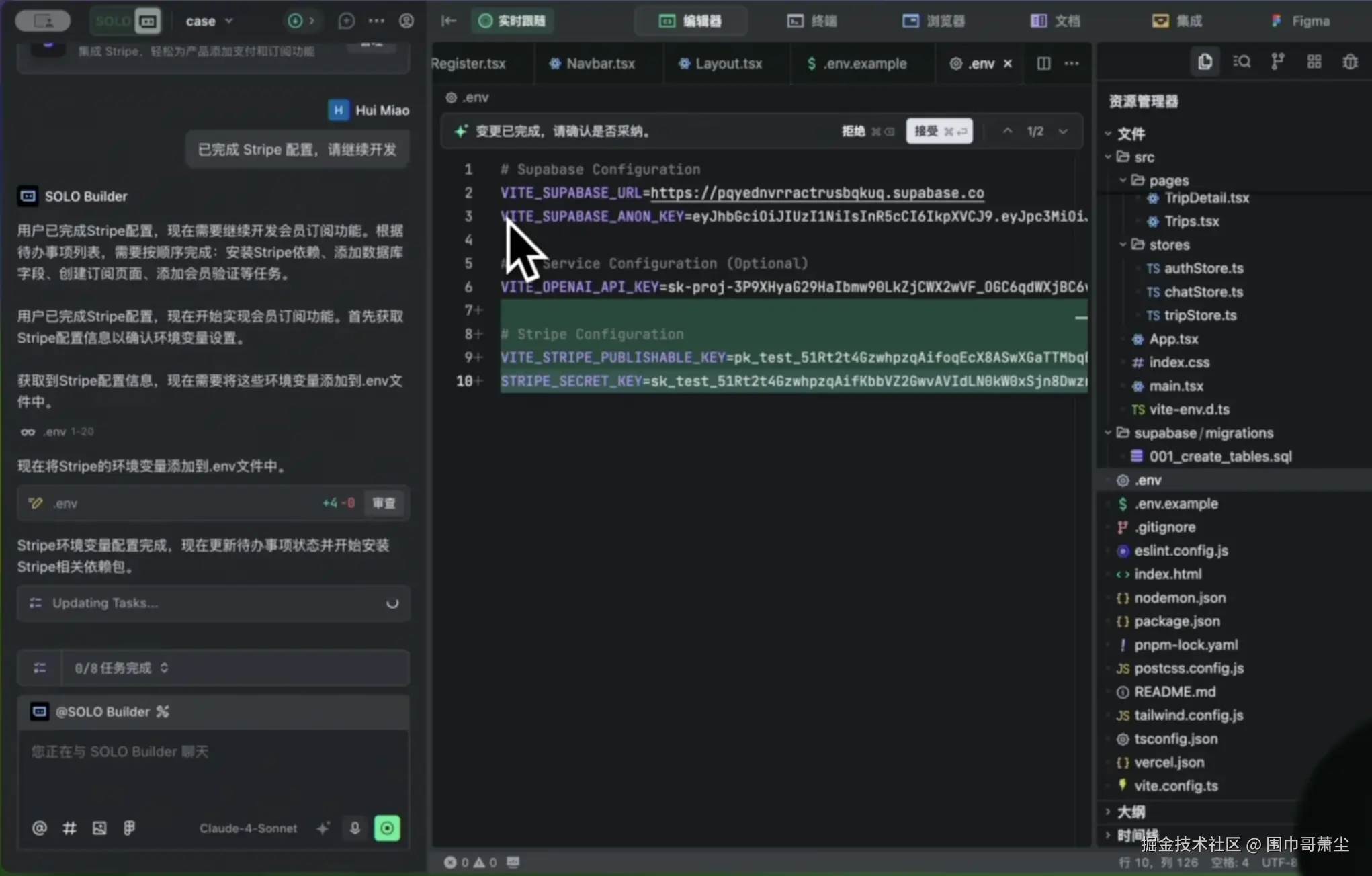This screenshot has height=876, width=1372.
Task: Open the Claude-4-Sonnet model selector
Action: click(x=248, y=828)
